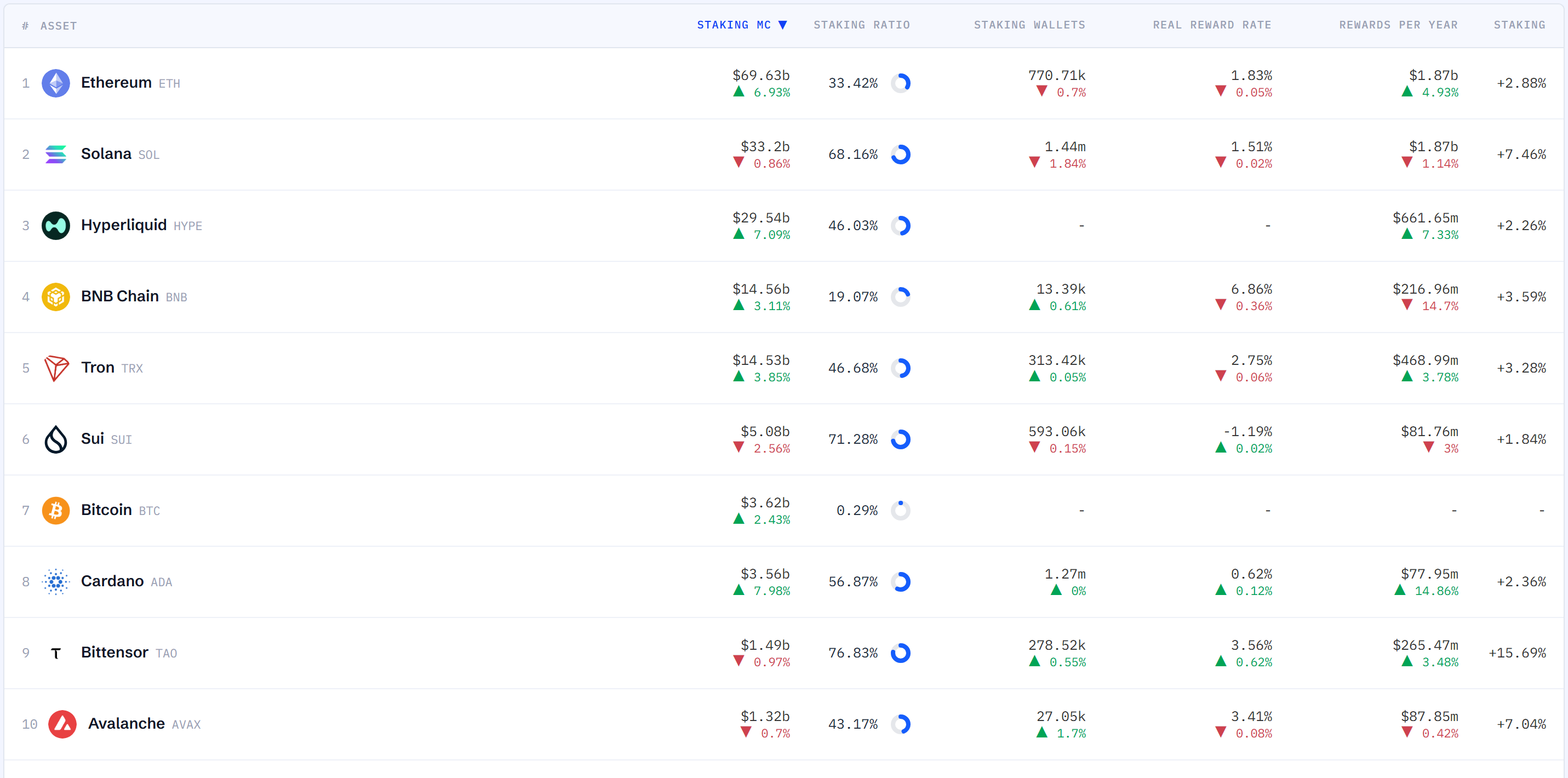
Task: Sort by the Asset column header
Action: click(59, 26)
